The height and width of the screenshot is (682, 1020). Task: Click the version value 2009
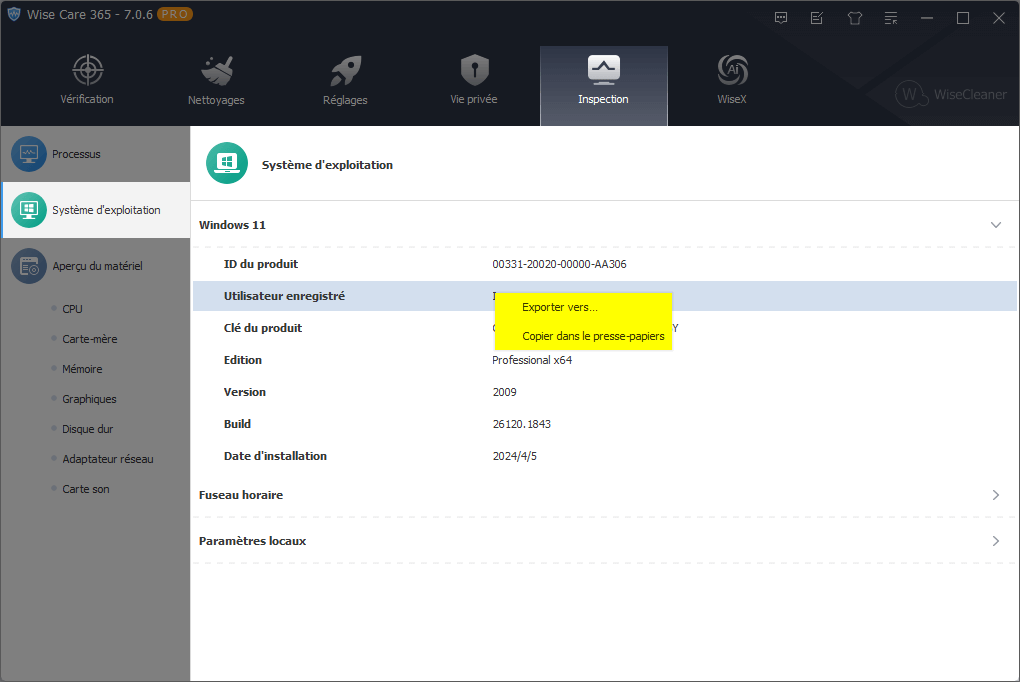point(505,392)
